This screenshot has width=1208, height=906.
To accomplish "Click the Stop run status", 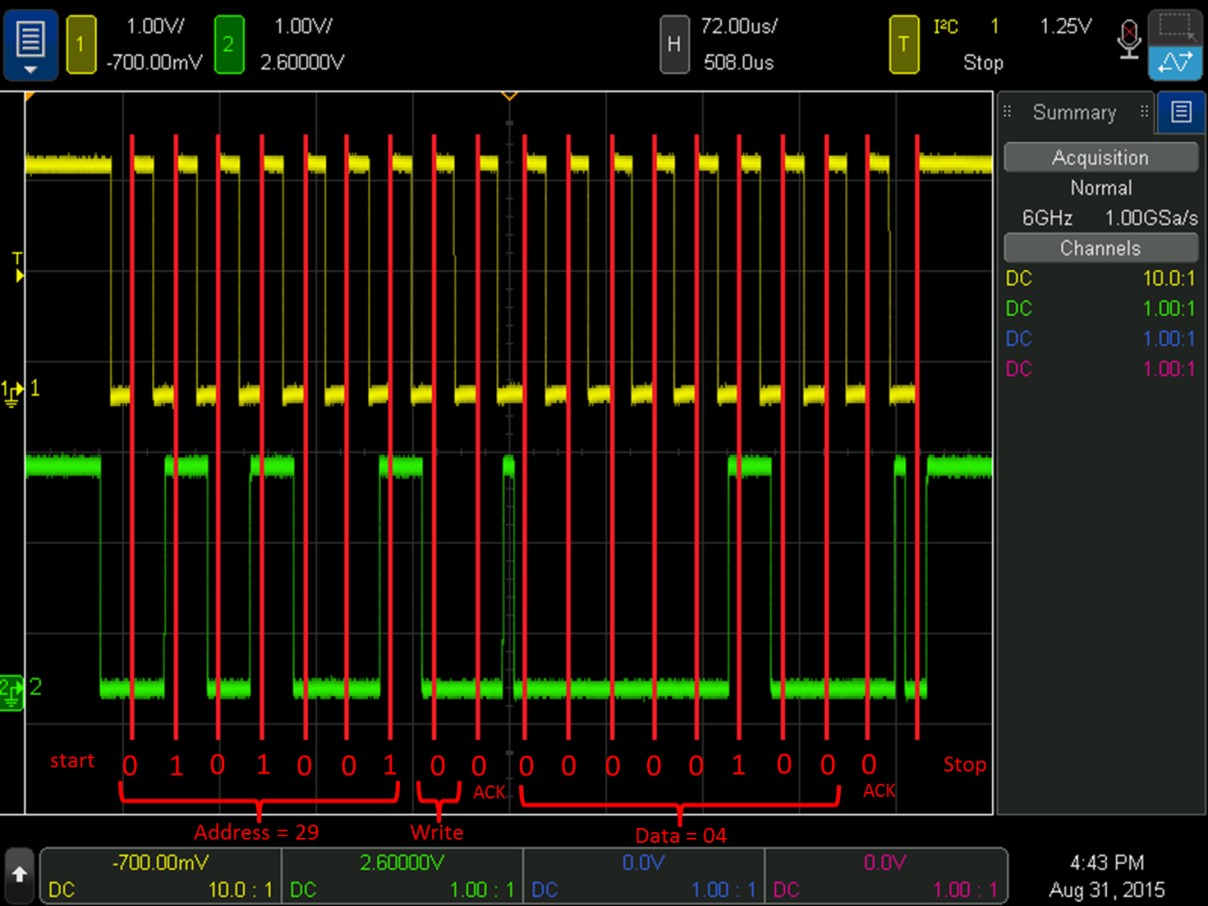I will 982,62.
